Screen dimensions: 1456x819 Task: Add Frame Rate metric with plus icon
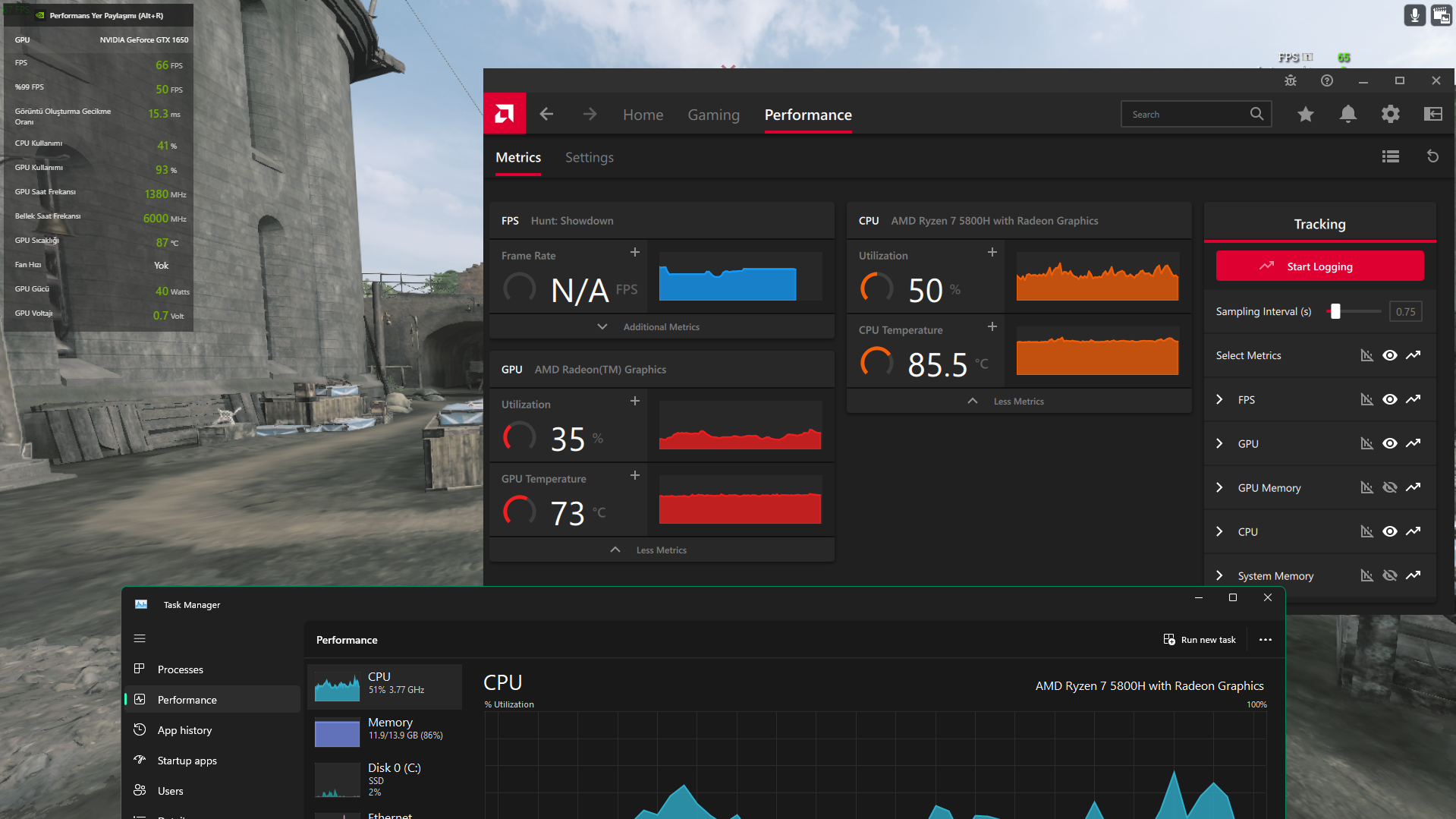[x=635, y=252]
